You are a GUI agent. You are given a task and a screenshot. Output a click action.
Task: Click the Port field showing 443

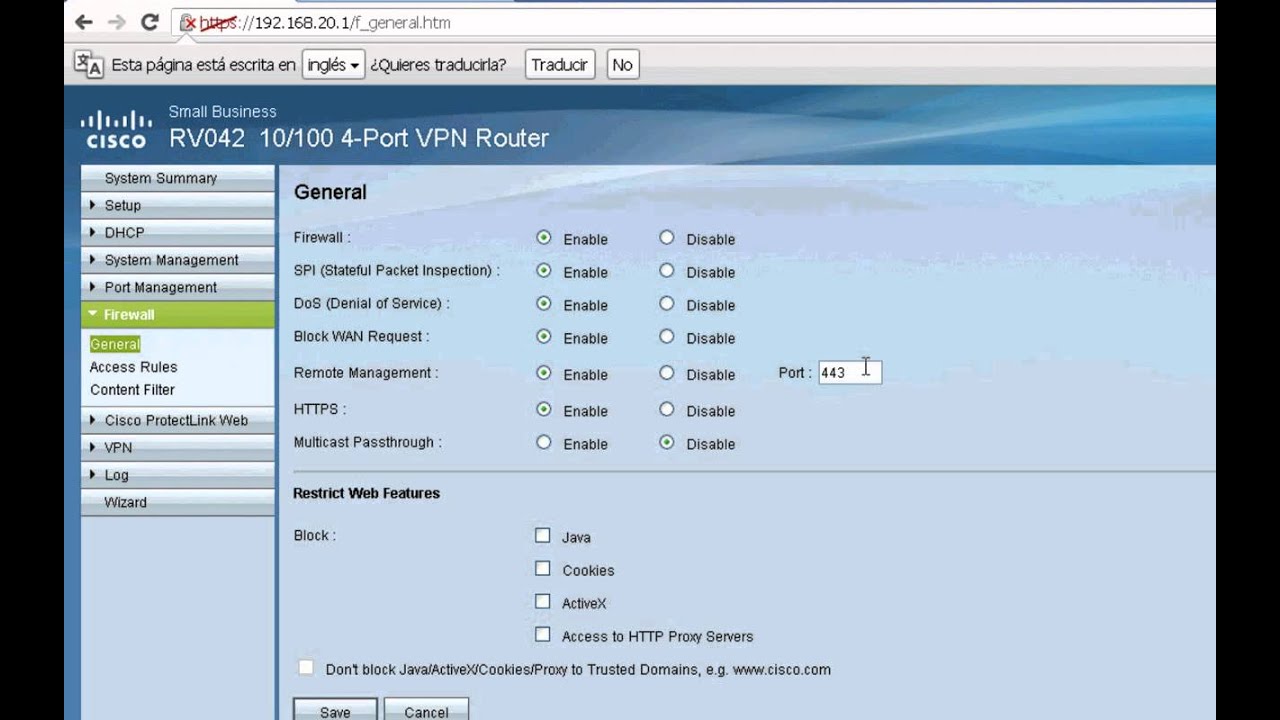(849, 372)
